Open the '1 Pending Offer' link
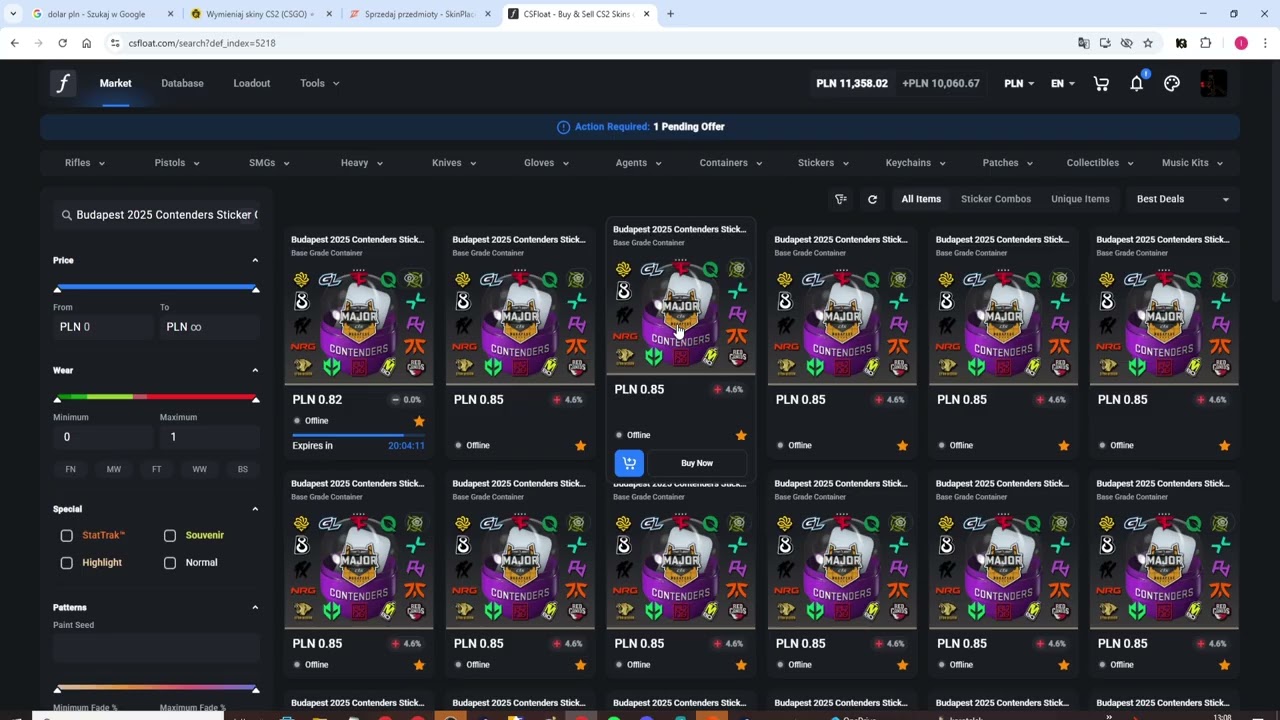 tap(689, 127)
